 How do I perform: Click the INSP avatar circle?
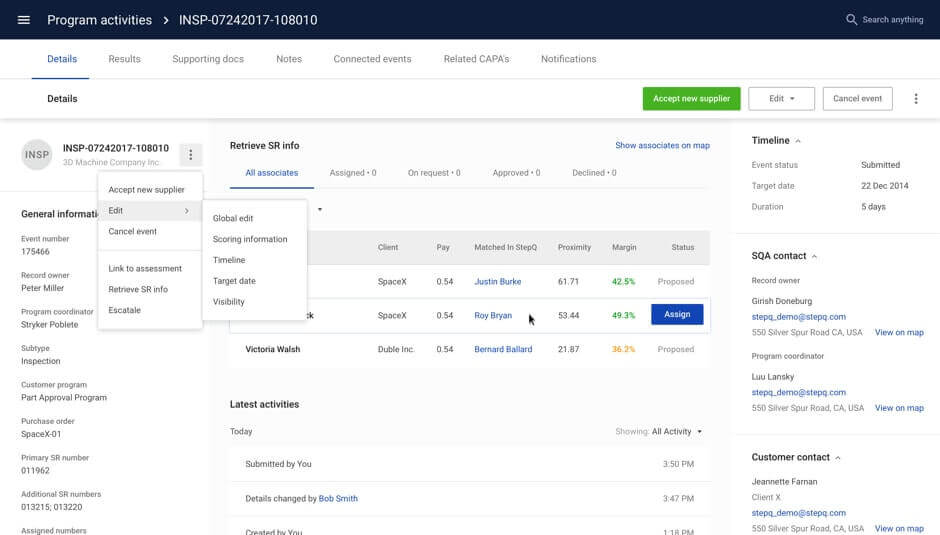(37, 155)
